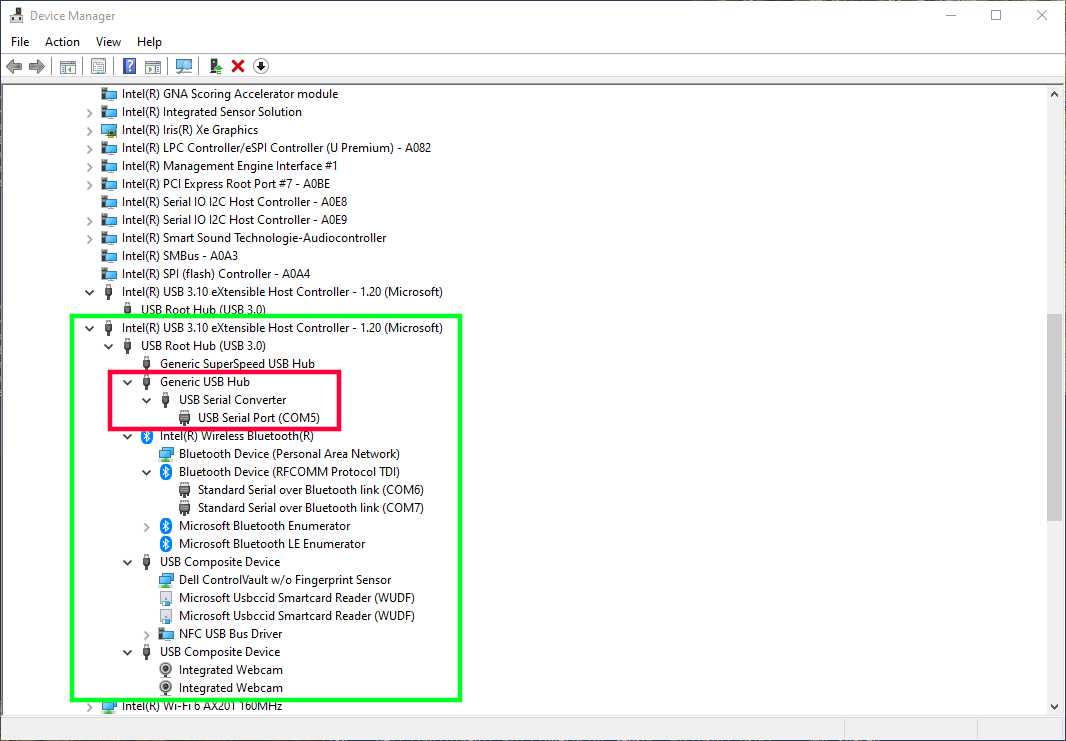1066x741 pixels.
Task: Click the Show/Hide console tree icon
Action: click(67, 66)
